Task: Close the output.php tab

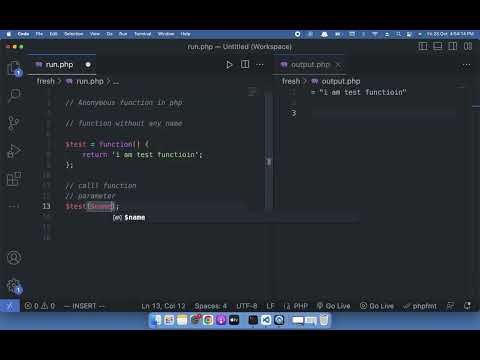Action: pos(338,65)
